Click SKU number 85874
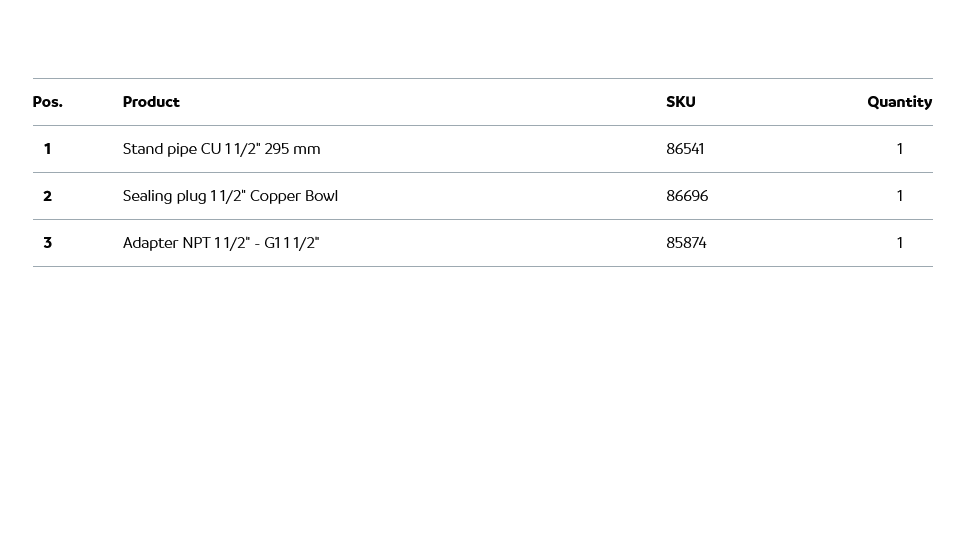This screenshot has height=546, width=970. [x=686, y=243]
